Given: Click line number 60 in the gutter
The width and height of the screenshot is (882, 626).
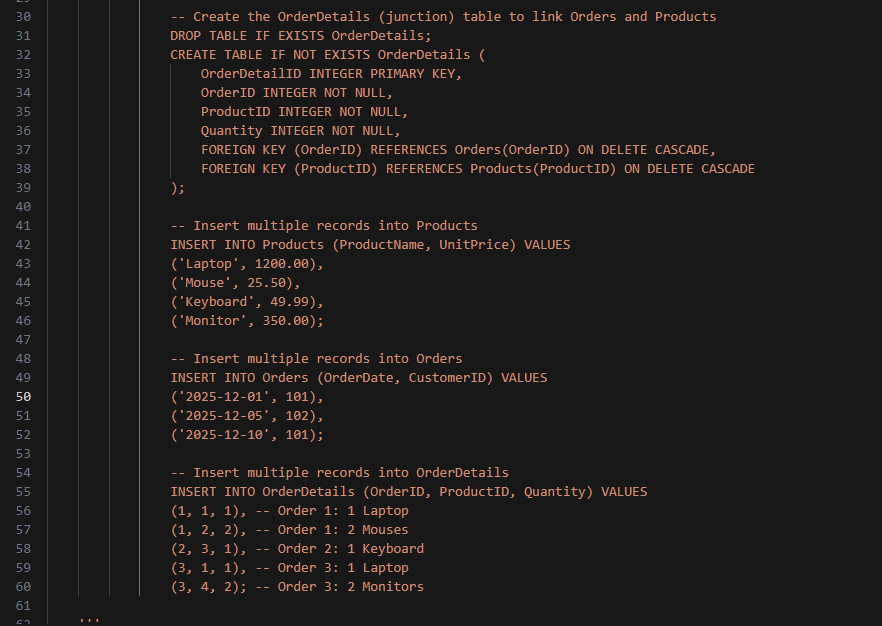Looking at the screenshot, I should click(x=24, y=587).
